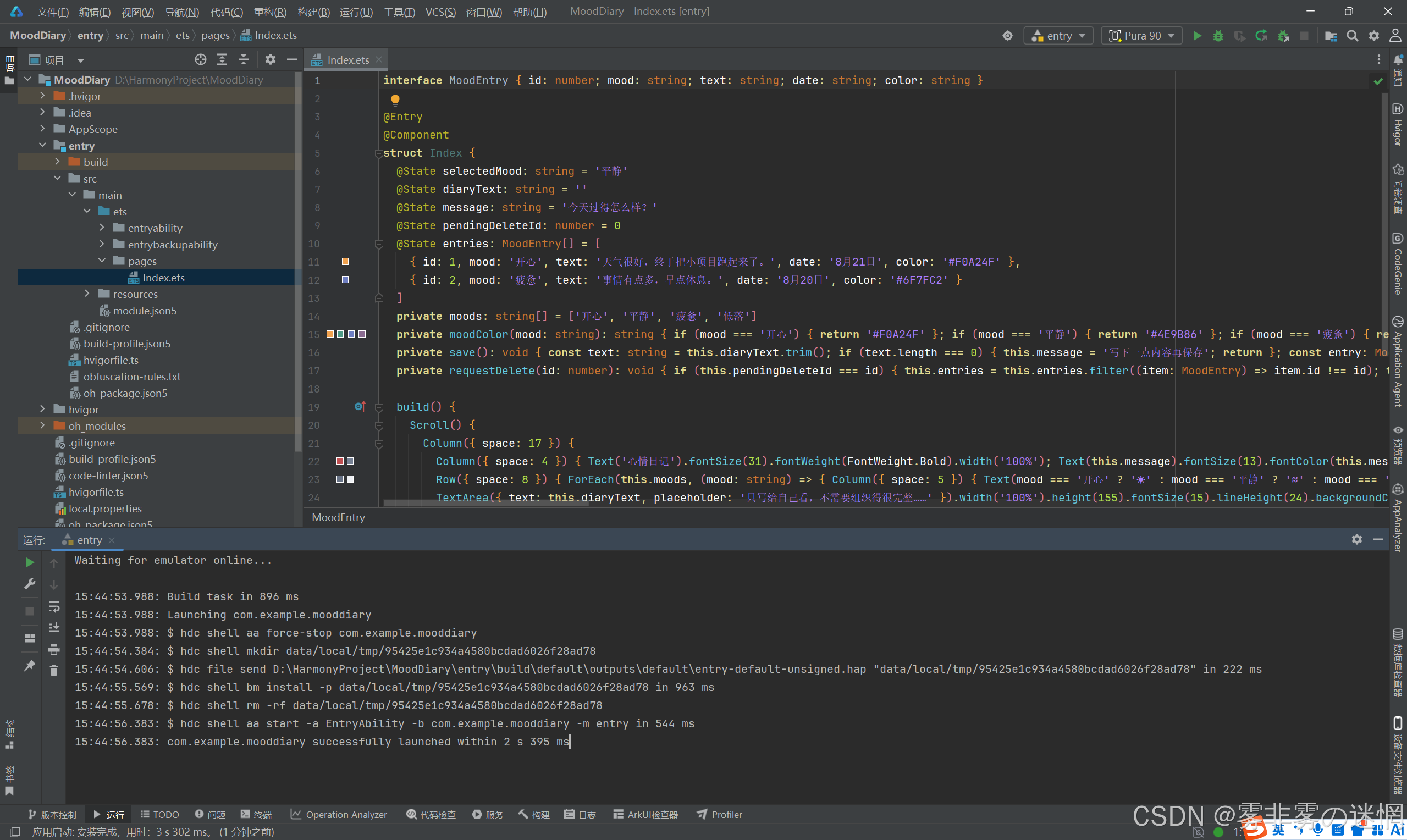Click the locate target crosshair in toolbar

click(1007, 36)
